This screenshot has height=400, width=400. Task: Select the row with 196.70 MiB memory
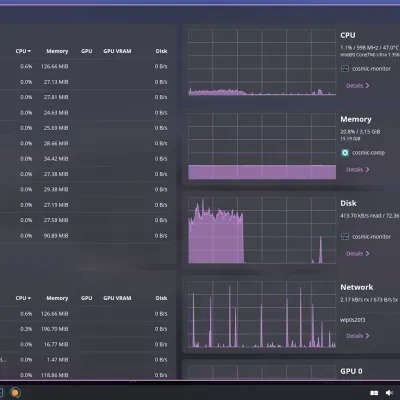coord(86,329)
